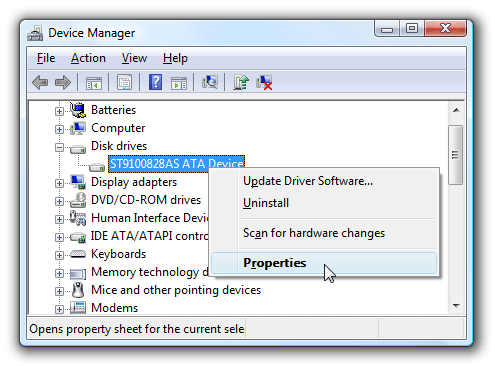This screenshot has width=495, height=366.
Task: Open the Help menu
Action: click(175, 58)
